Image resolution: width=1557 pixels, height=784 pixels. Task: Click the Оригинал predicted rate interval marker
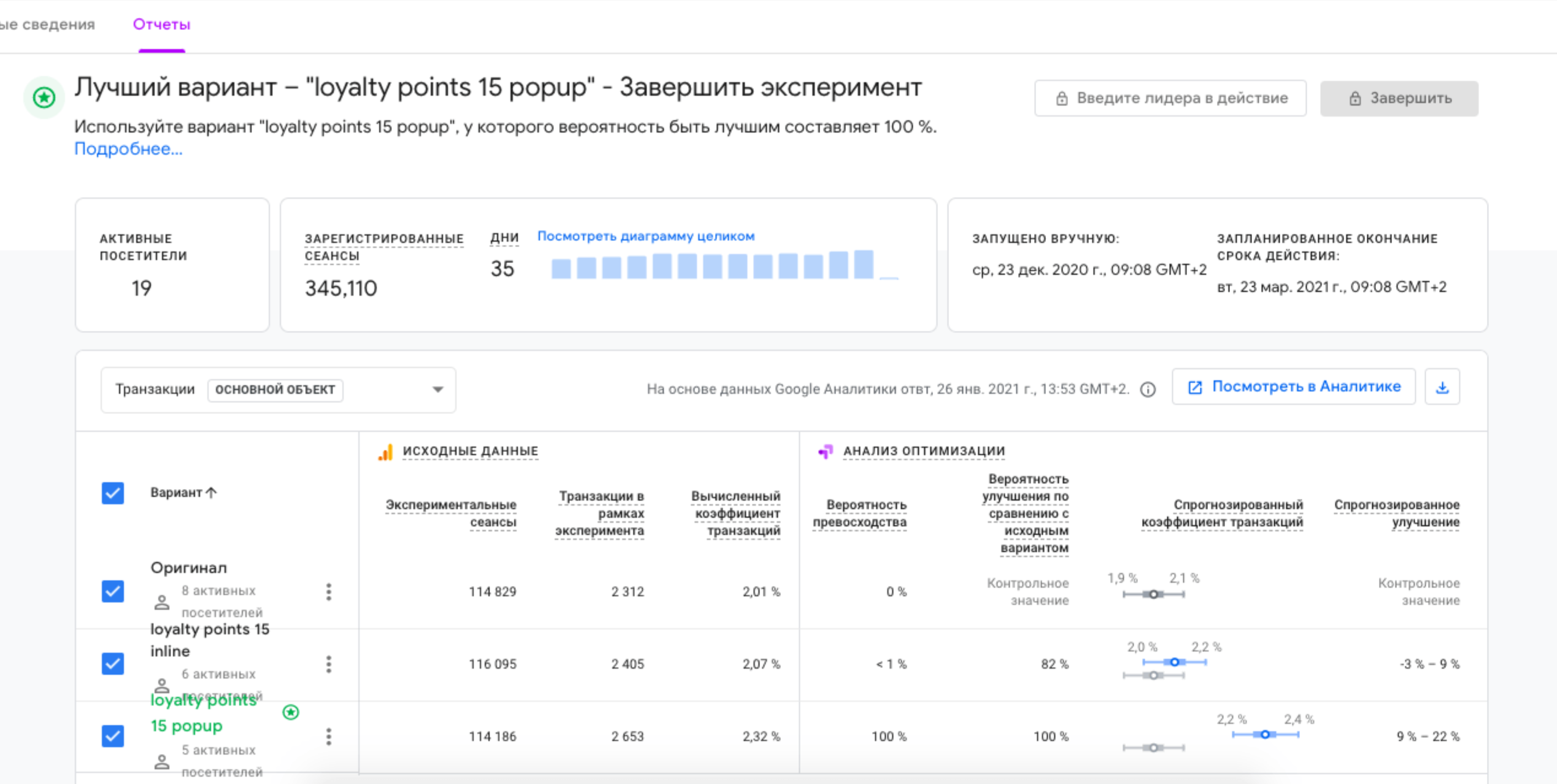coord(1153,594)
